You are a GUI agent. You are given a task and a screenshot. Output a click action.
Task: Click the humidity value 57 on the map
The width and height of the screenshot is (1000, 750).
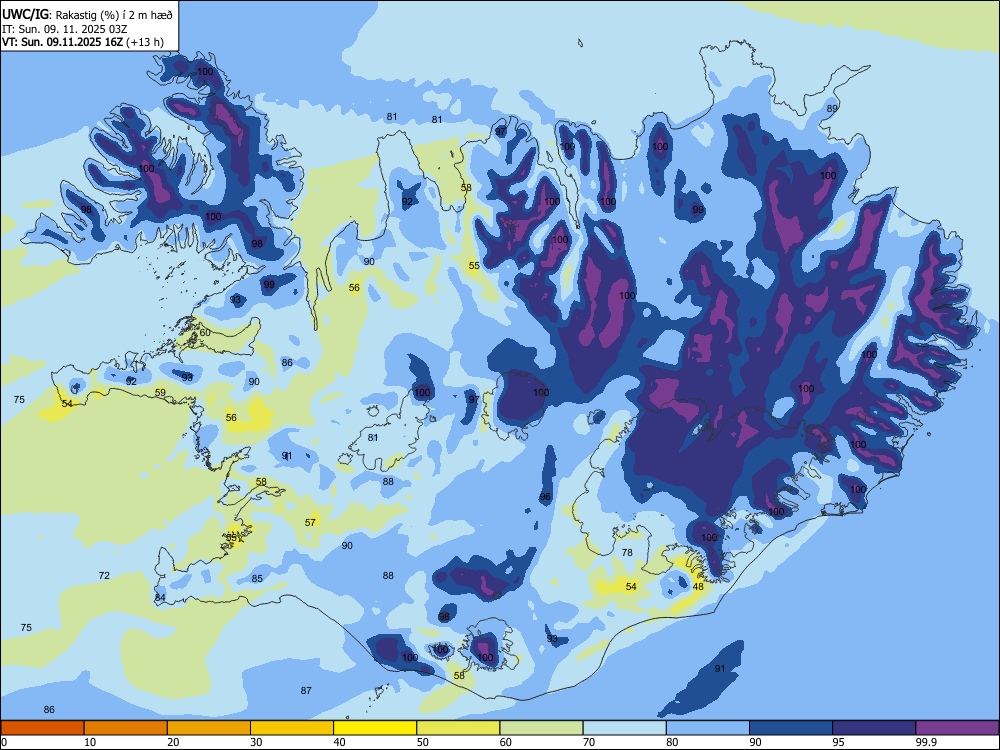(310, 522)
